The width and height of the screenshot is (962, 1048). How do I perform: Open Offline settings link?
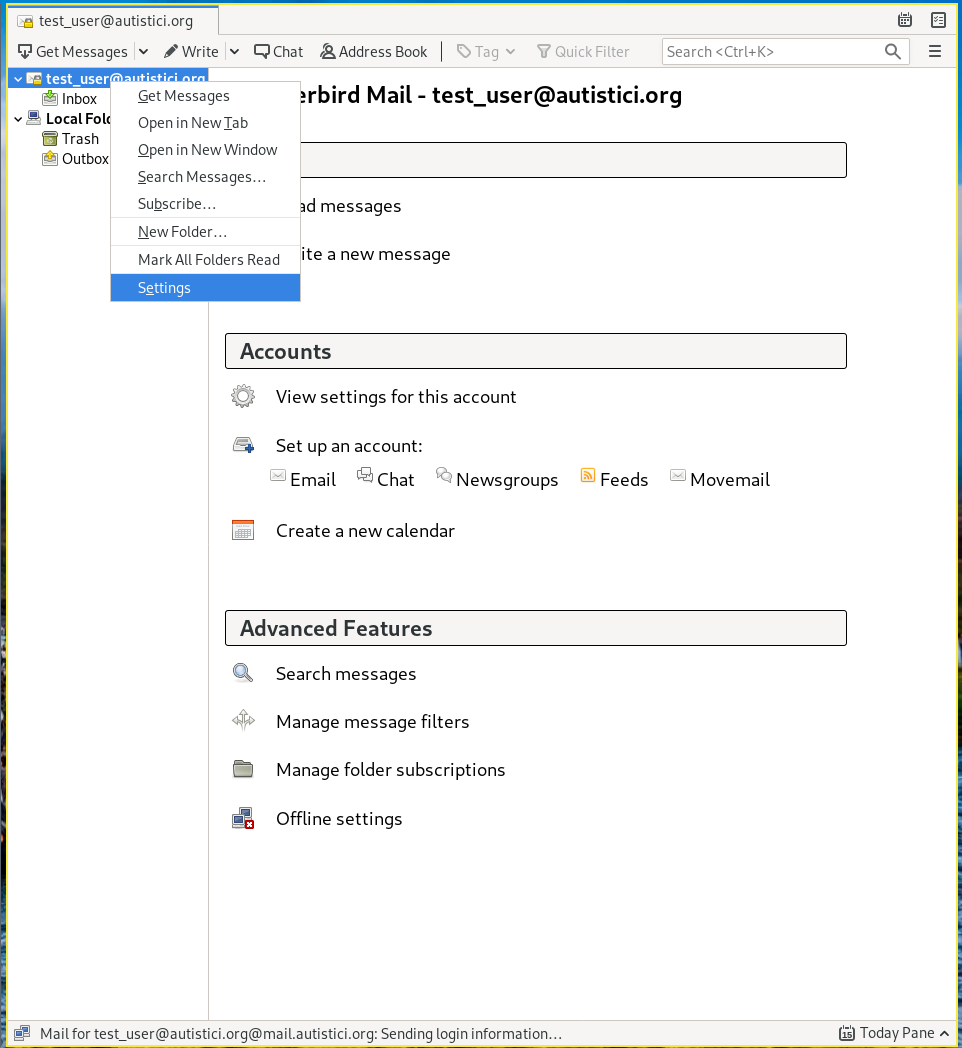(x=339, y=819)
